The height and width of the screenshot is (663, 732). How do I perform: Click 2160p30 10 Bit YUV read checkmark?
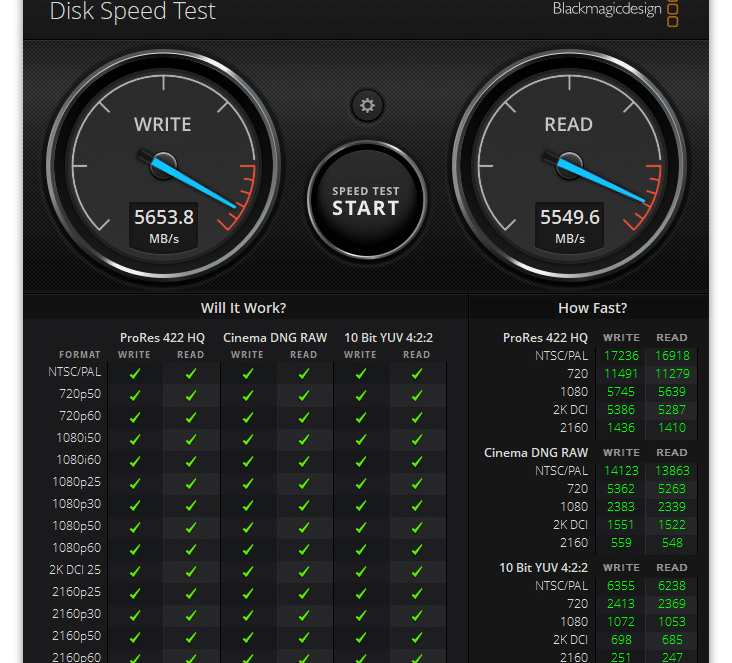[417, 615]
